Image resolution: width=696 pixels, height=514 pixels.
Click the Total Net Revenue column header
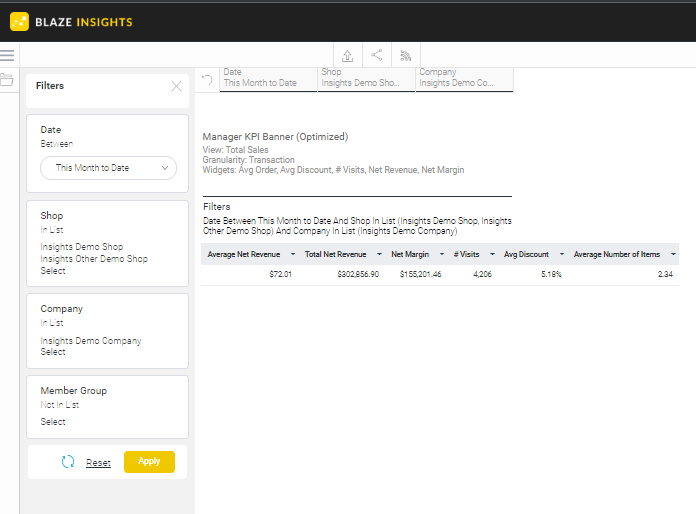[x=336, y=254]
